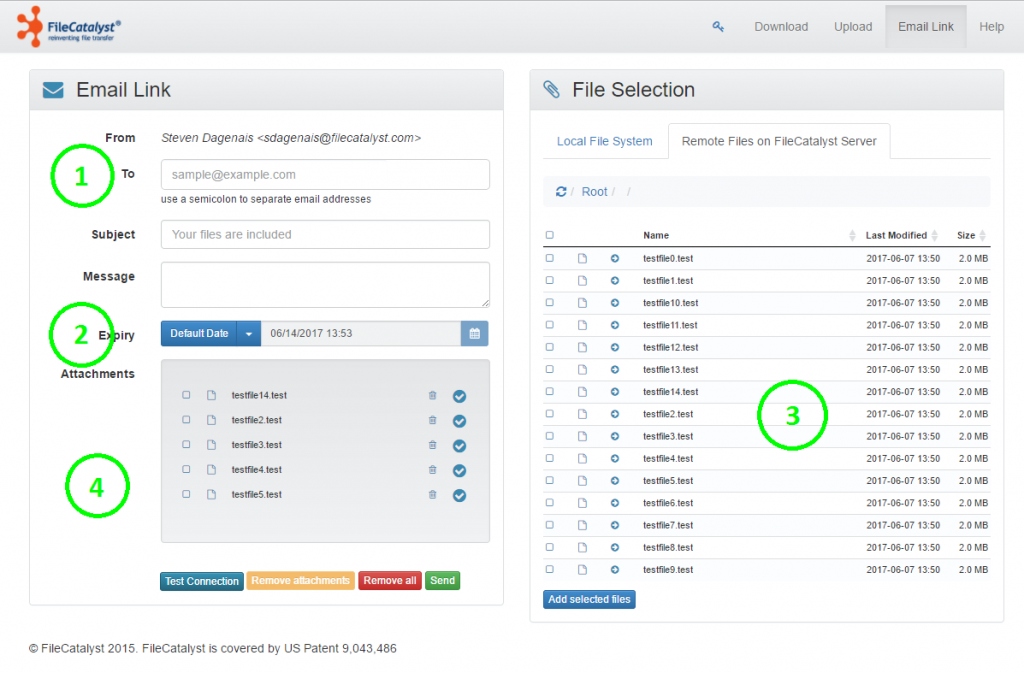Check the box for testfile10.test in file list
The height and width of the screenshot is (673, 1024).
(549, 303)
